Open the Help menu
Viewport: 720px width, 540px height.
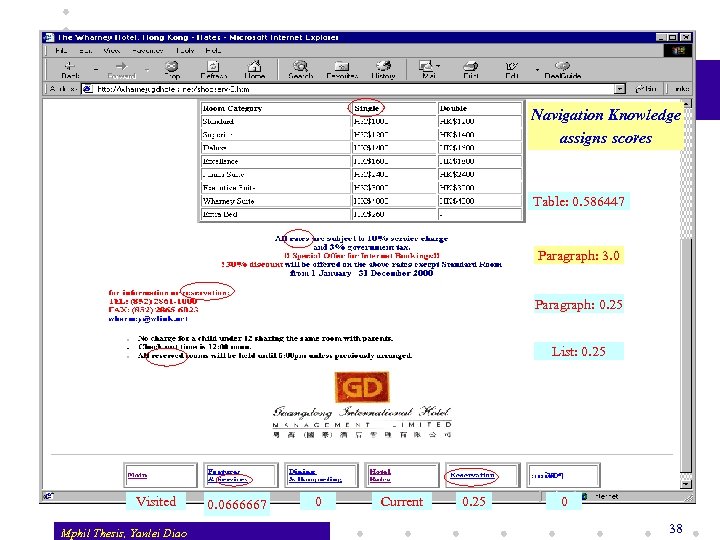point(213,51)
